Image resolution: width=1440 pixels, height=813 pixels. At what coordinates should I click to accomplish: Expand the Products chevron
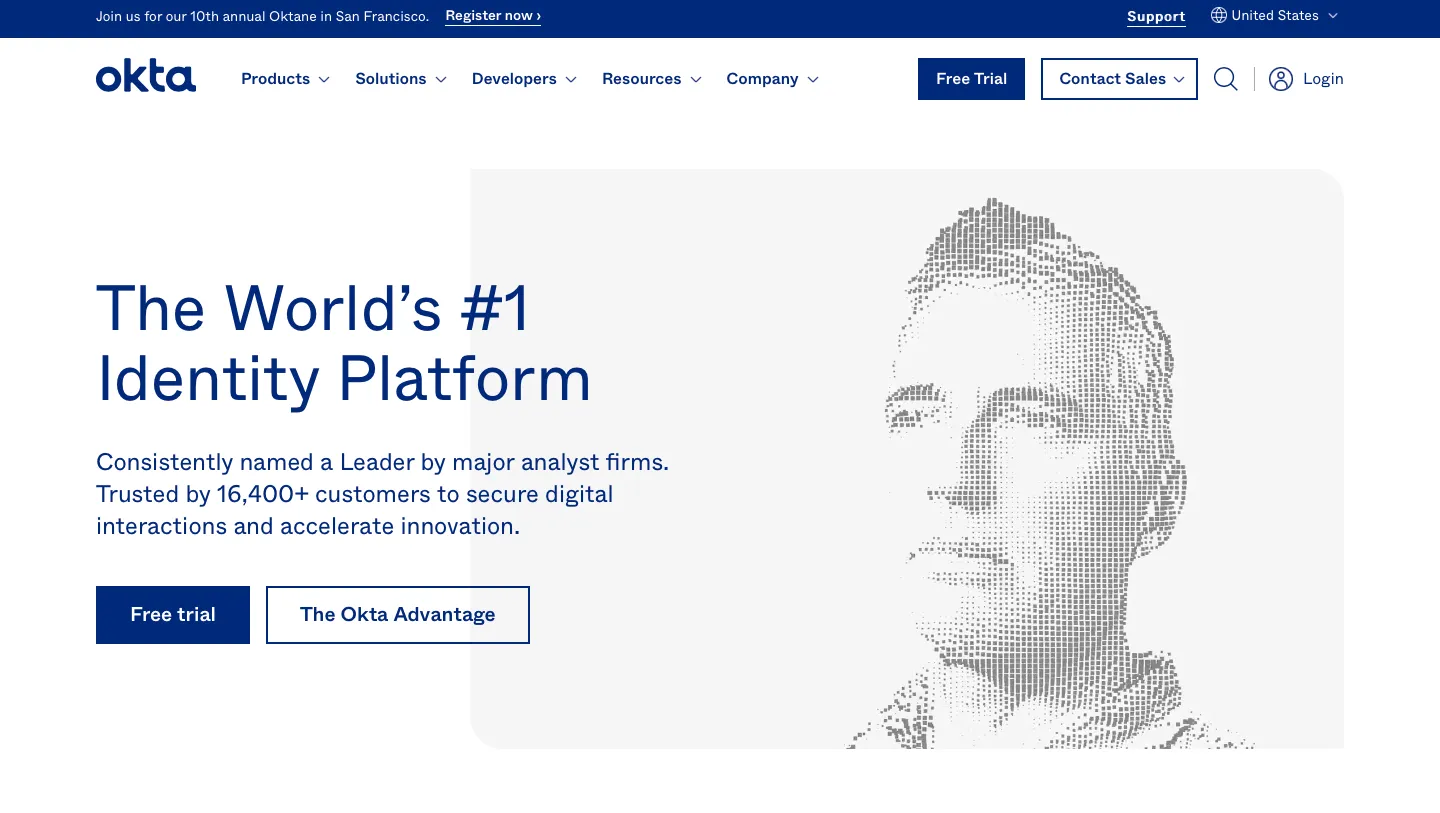(x=324, y=80)
